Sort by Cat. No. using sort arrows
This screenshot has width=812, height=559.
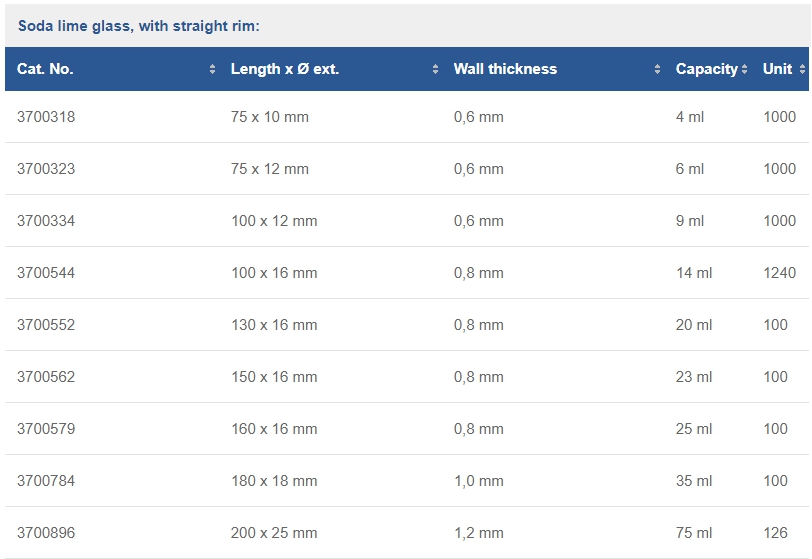coord(212,69)
